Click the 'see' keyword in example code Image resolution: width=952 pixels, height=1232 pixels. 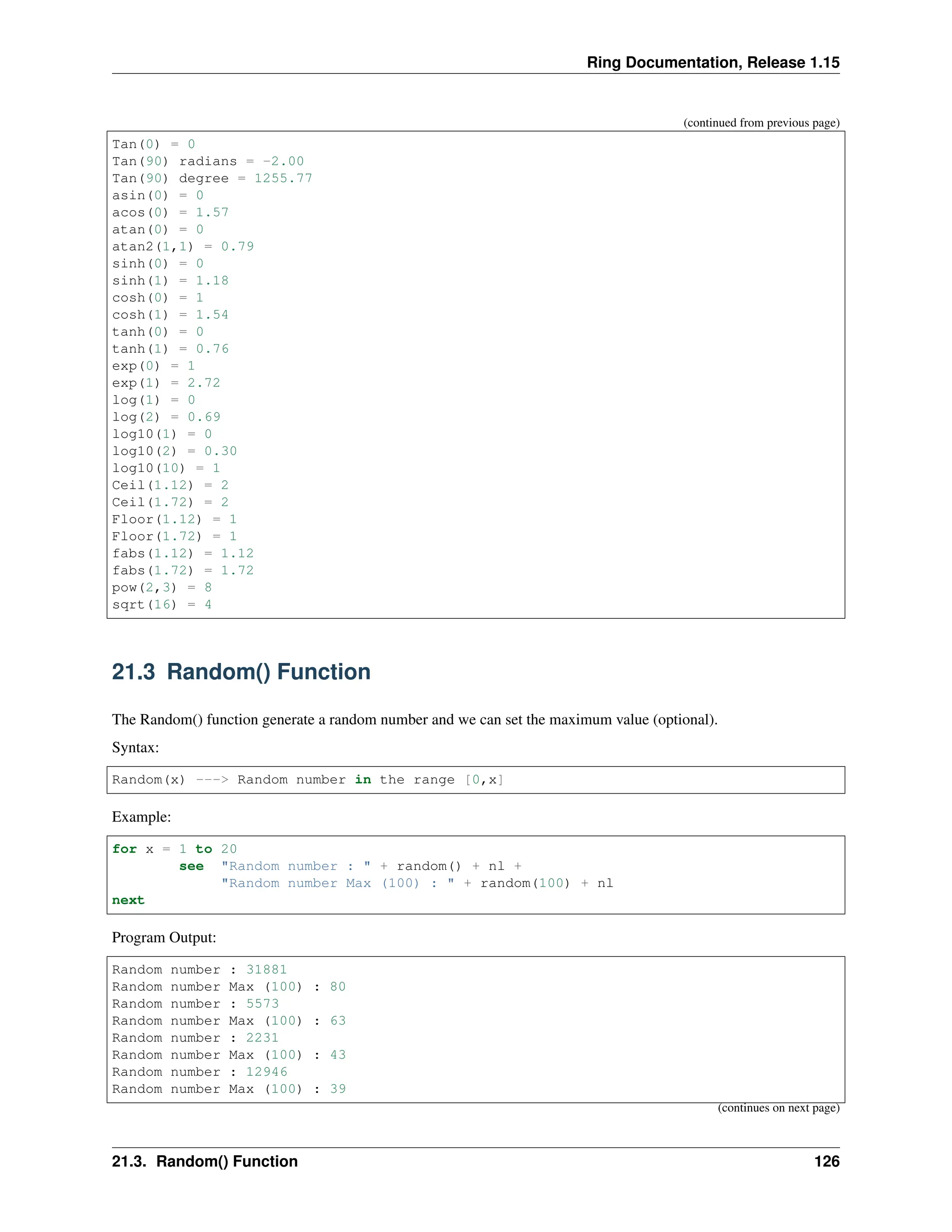point(191,867)
